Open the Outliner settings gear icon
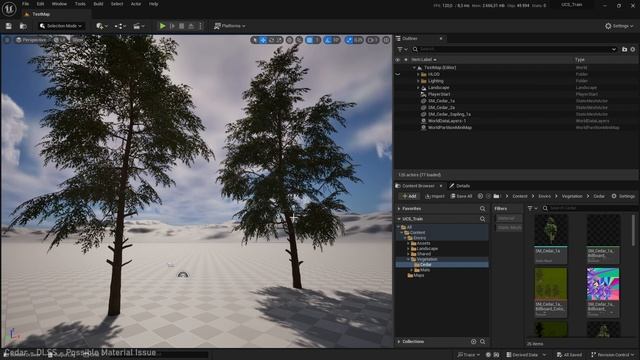640x360 pixels. (633, 49)
